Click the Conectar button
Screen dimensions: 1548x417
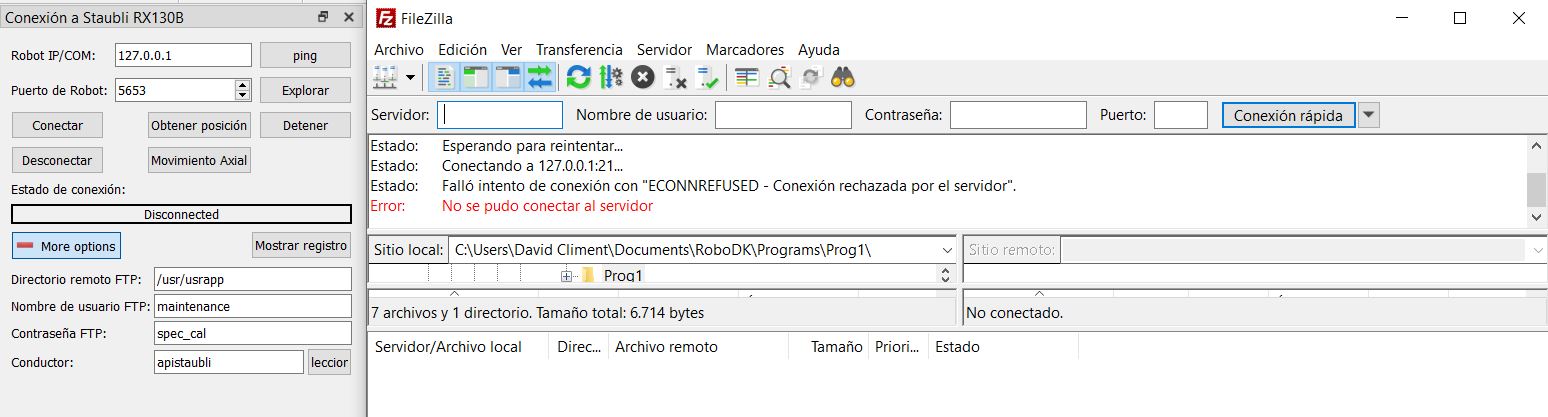(x=57, y=125)
